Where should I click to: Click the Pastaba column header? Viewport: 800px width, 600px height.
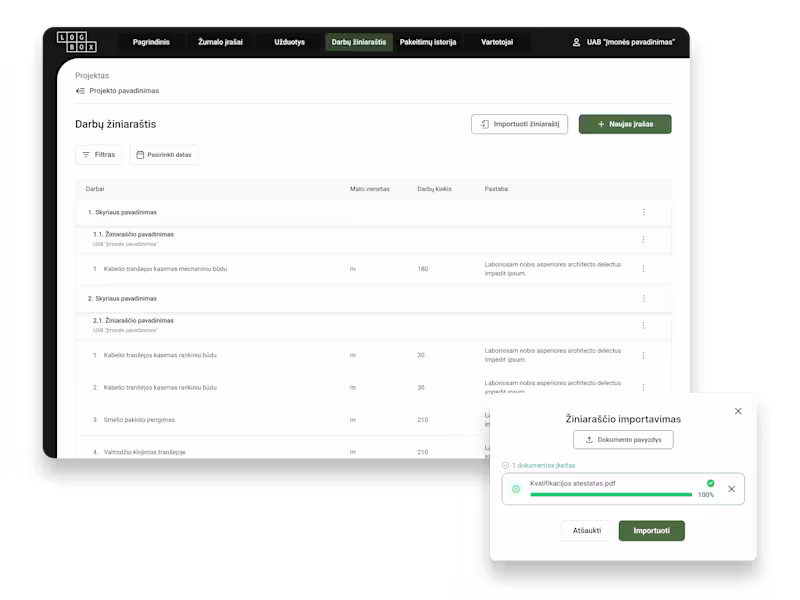pos(496,189)
